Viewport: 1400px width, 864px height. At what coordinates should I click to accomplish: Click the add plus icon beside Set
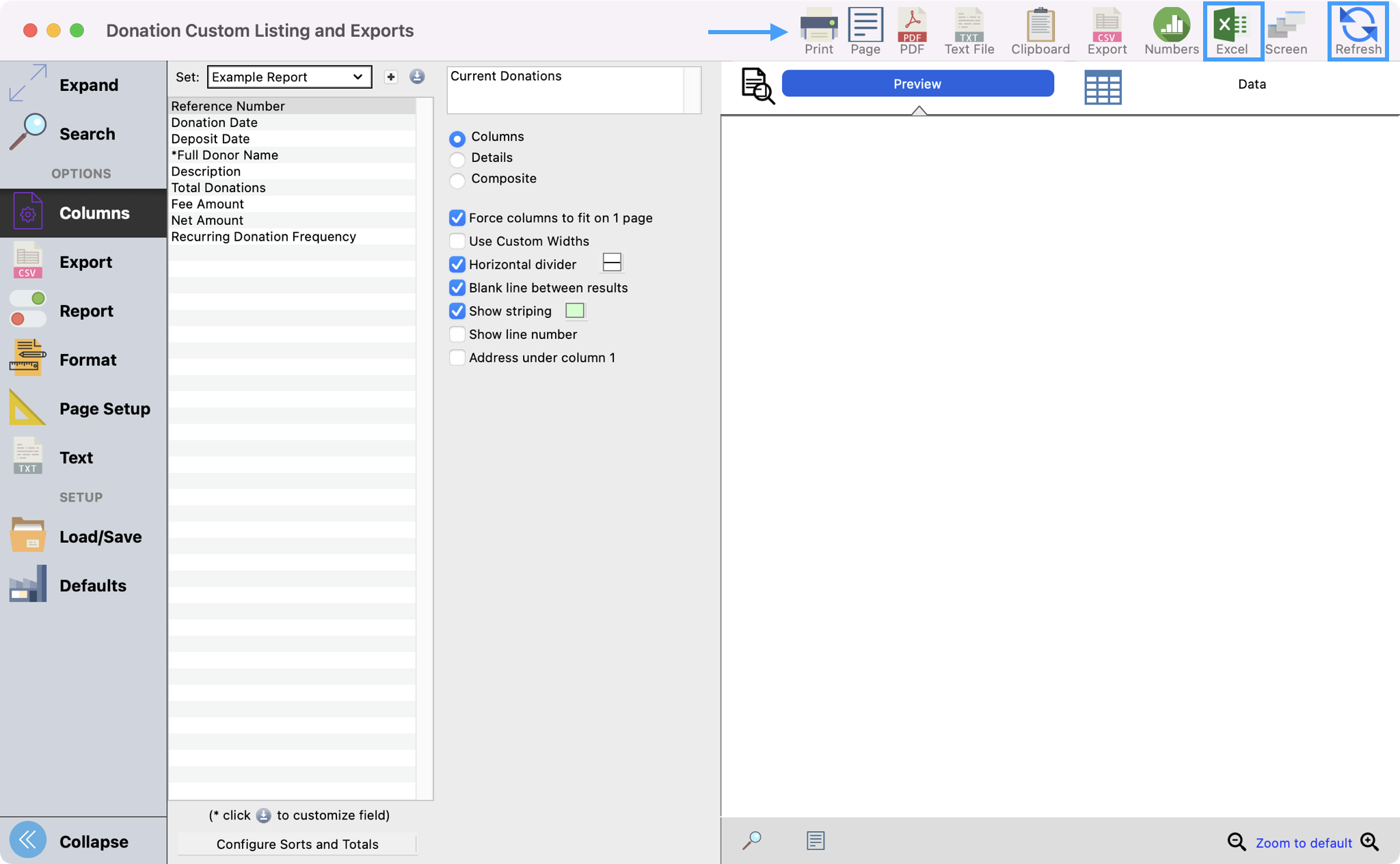(391, 77)
